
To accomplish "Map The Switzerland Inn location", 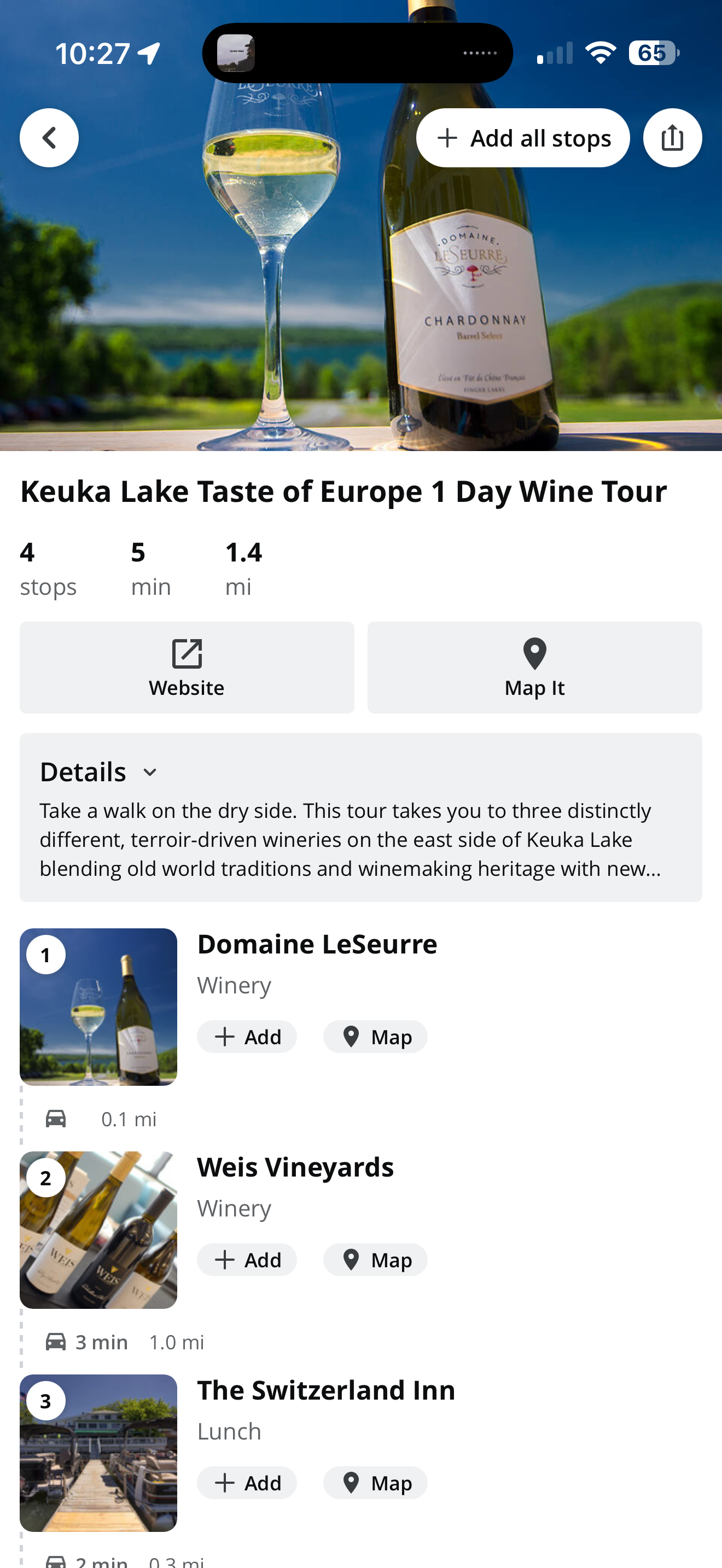I will 375,1482.
